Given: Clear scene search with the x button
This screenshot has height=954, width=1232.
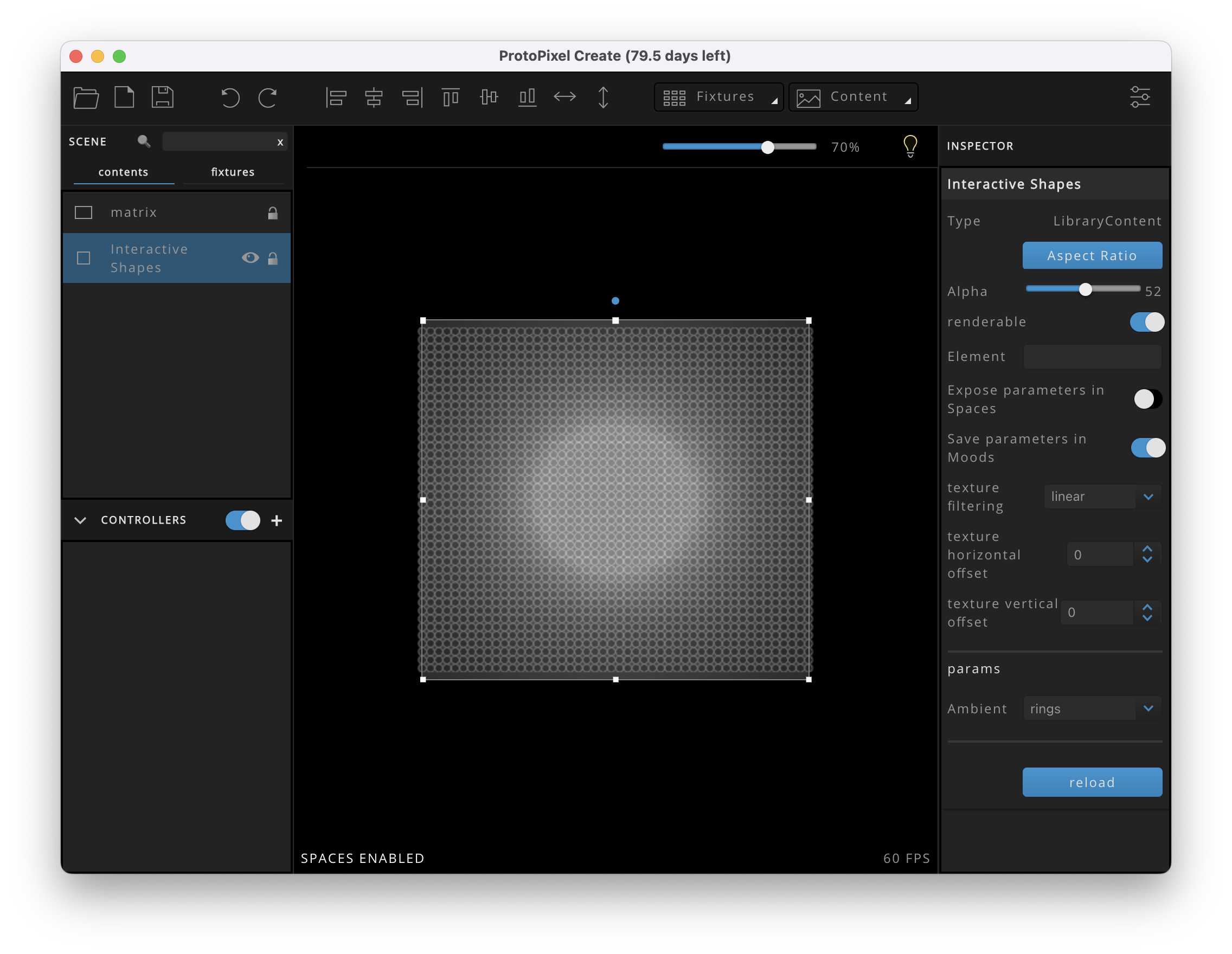Looking at the screenshot, I should (280, 142).
